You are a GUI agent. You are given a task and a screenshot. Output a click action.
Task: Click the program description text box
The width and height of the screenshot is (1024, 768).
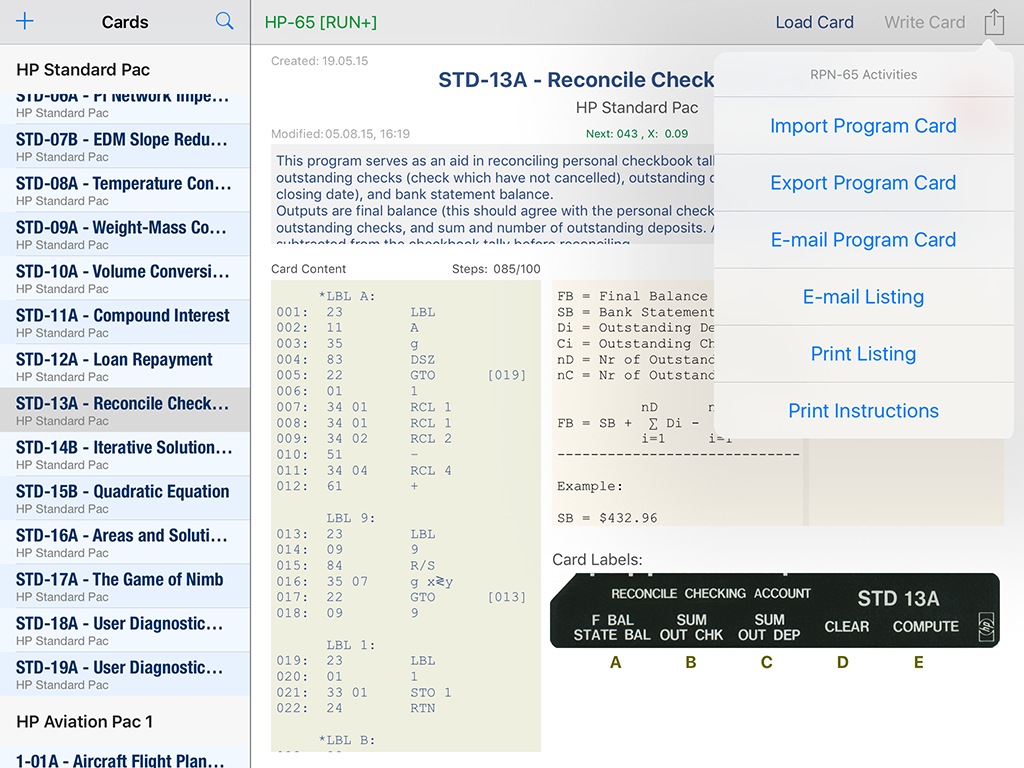pos(493,194)
